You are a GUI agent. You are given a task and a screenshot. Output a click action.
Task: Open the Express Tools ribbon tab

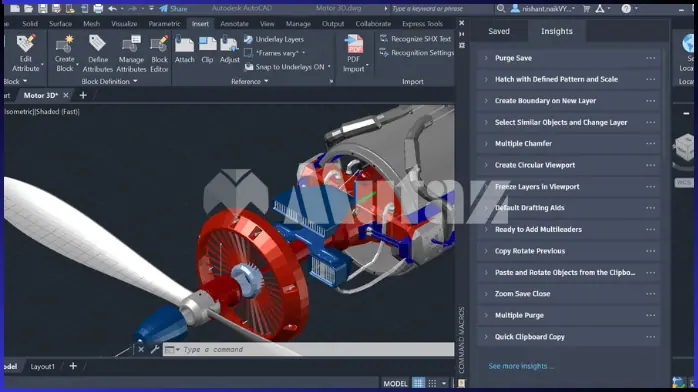click(422, 24)
